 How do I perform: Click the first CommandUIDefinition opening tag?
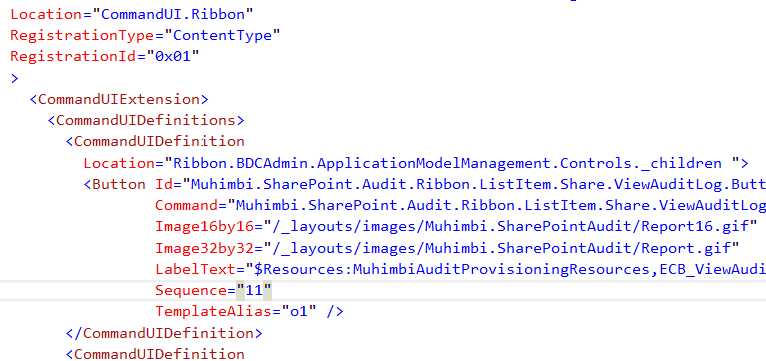click(155, 142)
